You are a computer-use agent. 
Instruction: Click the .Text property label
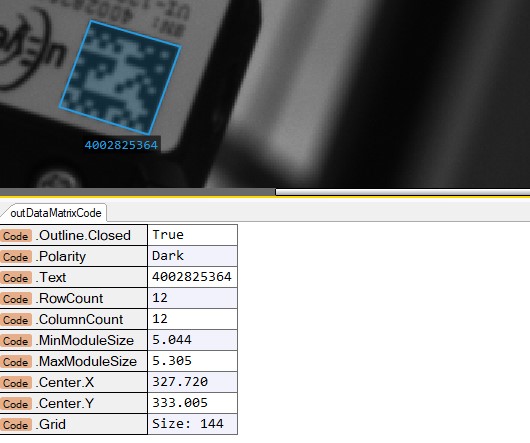52,277
